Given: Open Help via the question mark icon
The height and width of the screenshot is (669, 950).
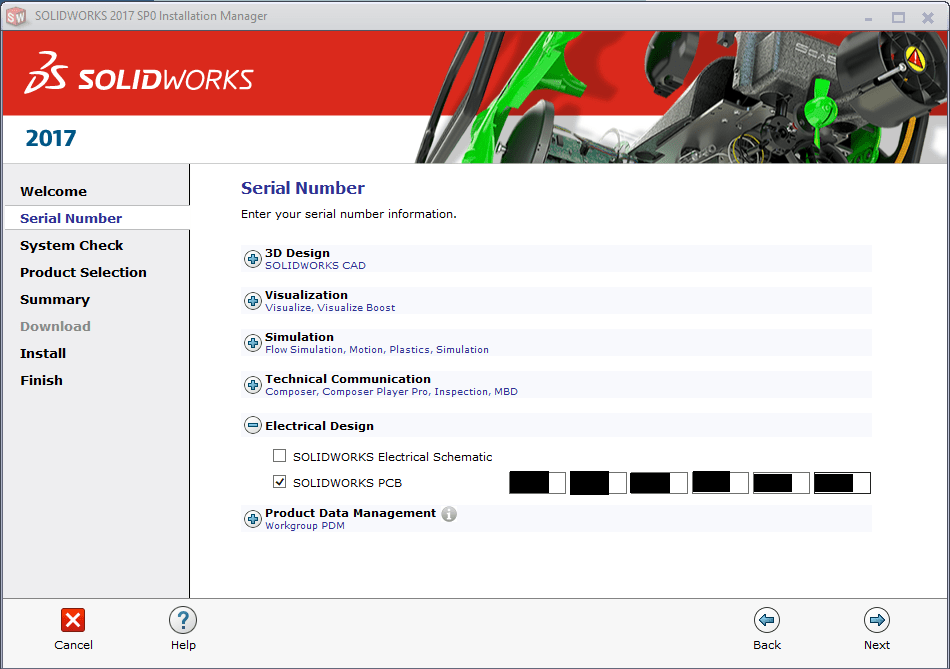Looking at the screenshot, I should [183, 620].
